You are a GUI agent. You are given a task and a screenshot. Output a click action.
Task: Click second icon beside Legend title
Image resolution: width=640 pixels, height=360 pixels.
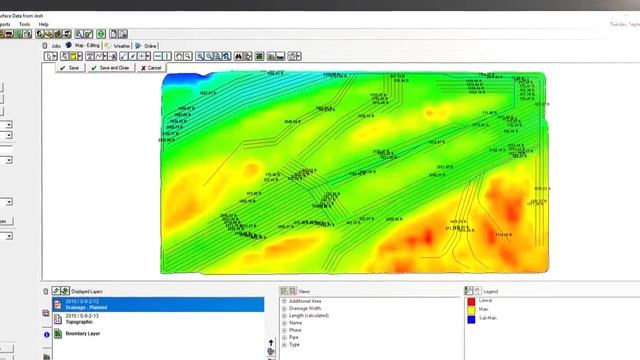[478, 291]
